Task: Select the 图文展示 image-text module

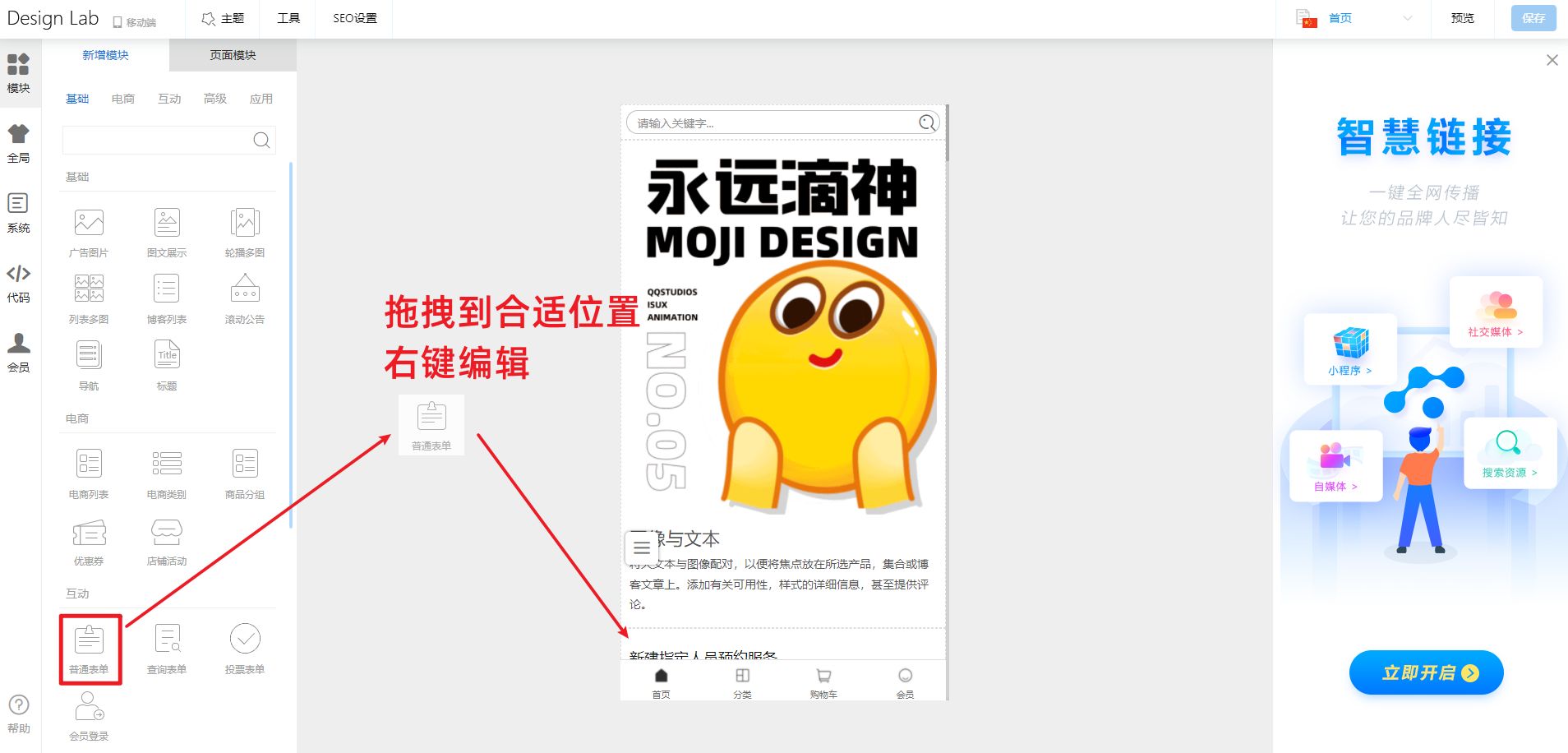Action: point(167,233)
